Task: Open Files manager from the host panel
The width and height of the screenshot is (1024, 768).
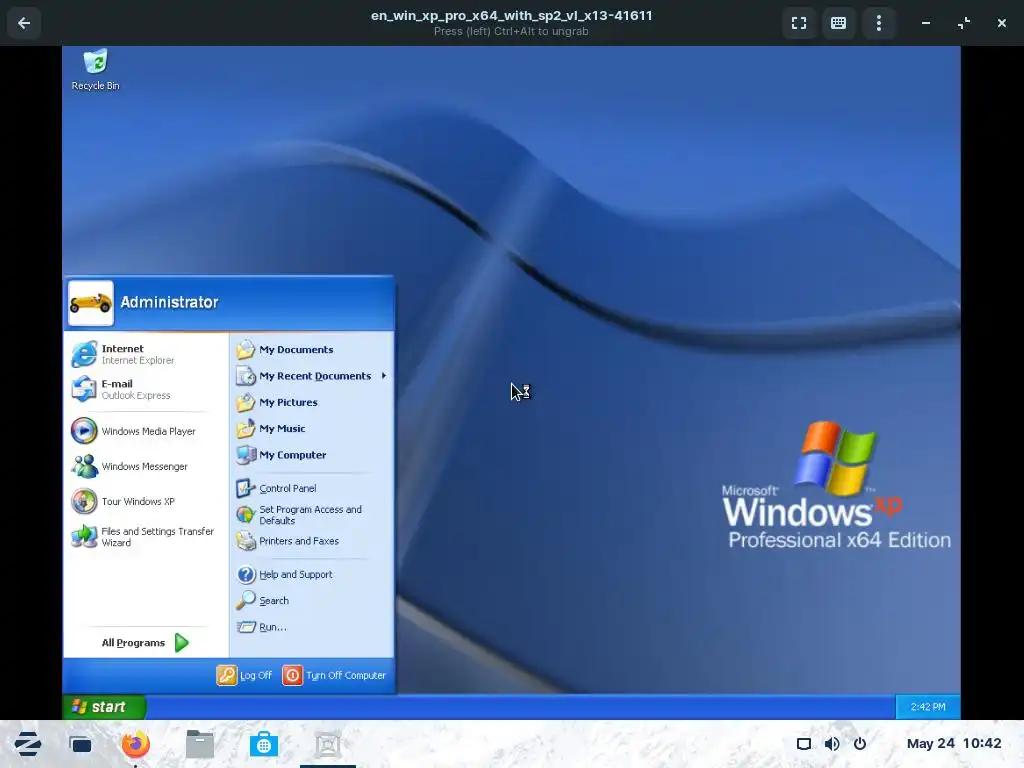Action: [x=200, y=744]
